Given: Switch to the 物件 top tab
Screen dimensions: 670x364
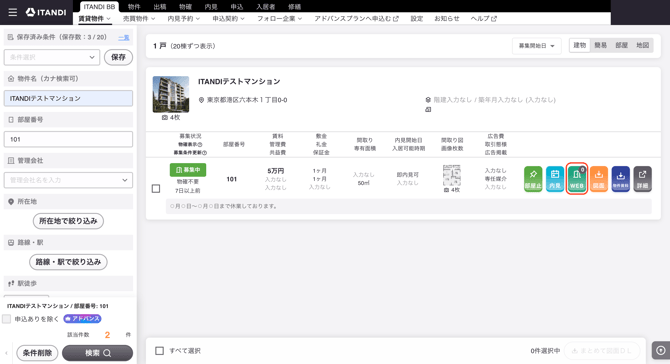Looking at the screenshot, I should click(x=134, y=7).
